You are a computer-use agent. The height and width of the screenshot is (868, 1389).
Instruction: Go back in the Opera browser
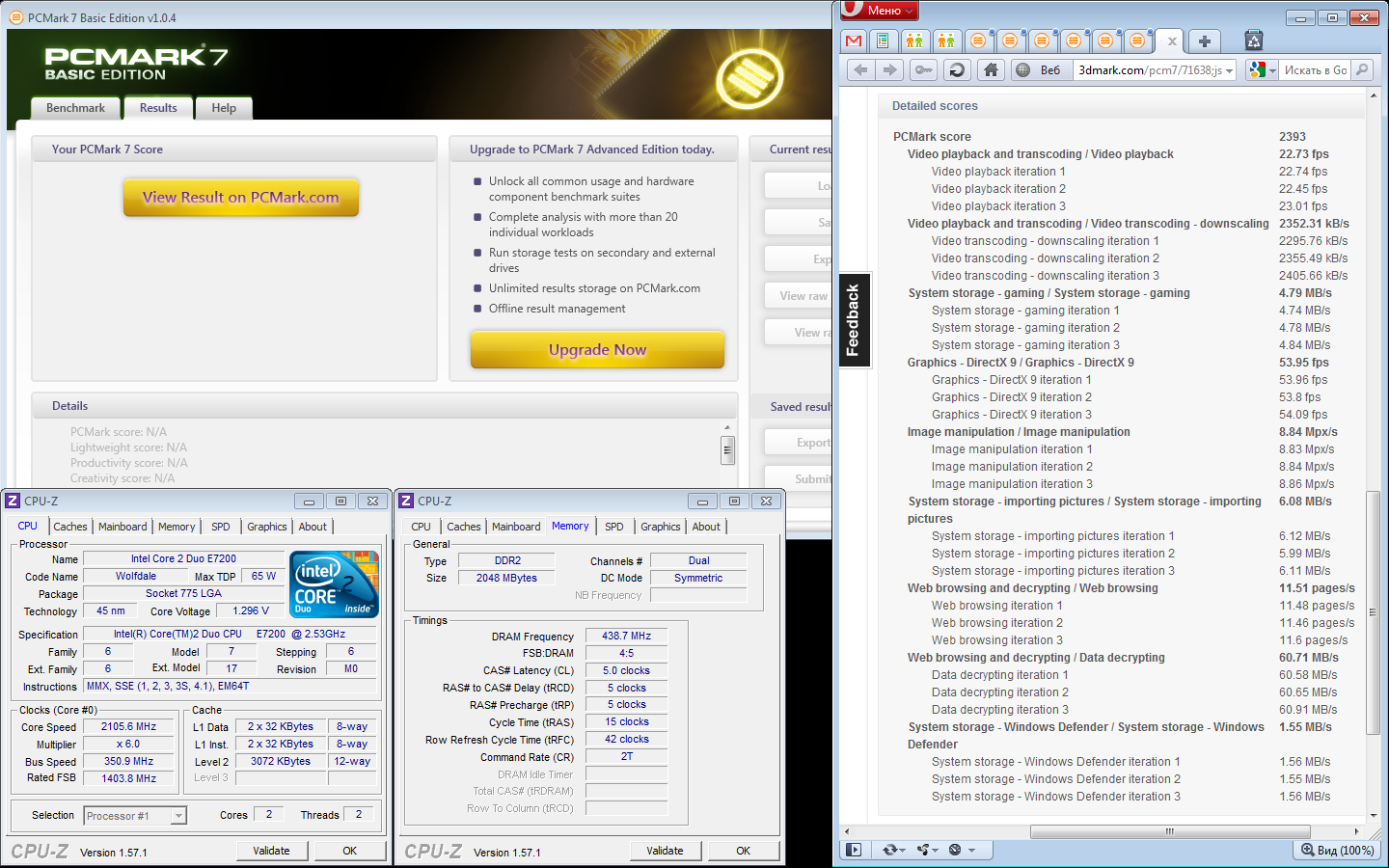tap(860, 69)
